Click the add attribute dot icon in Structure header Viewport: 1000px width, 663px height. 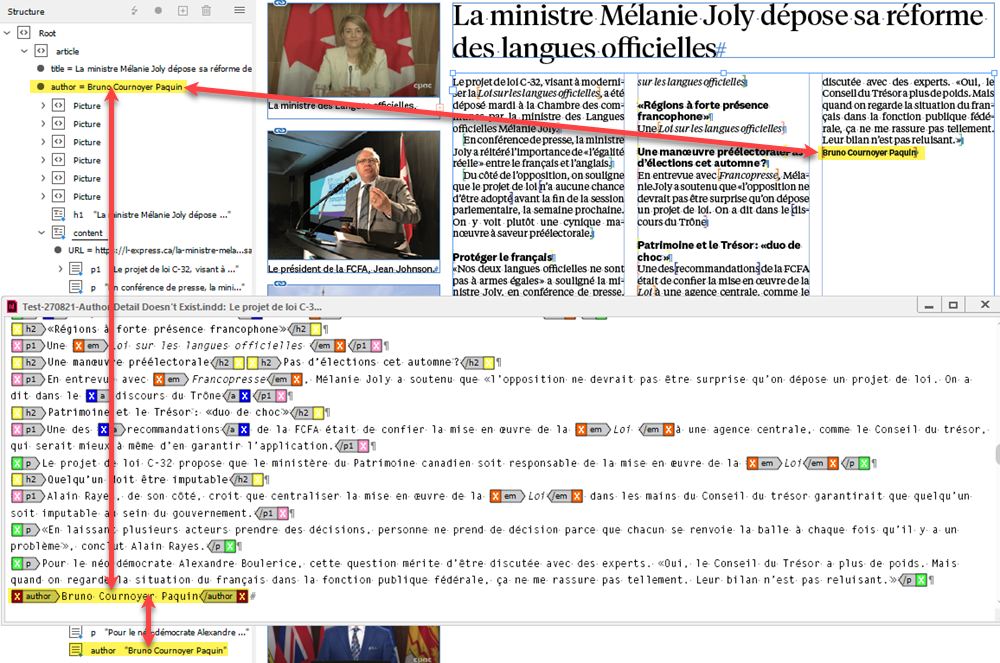coord(158,10)
